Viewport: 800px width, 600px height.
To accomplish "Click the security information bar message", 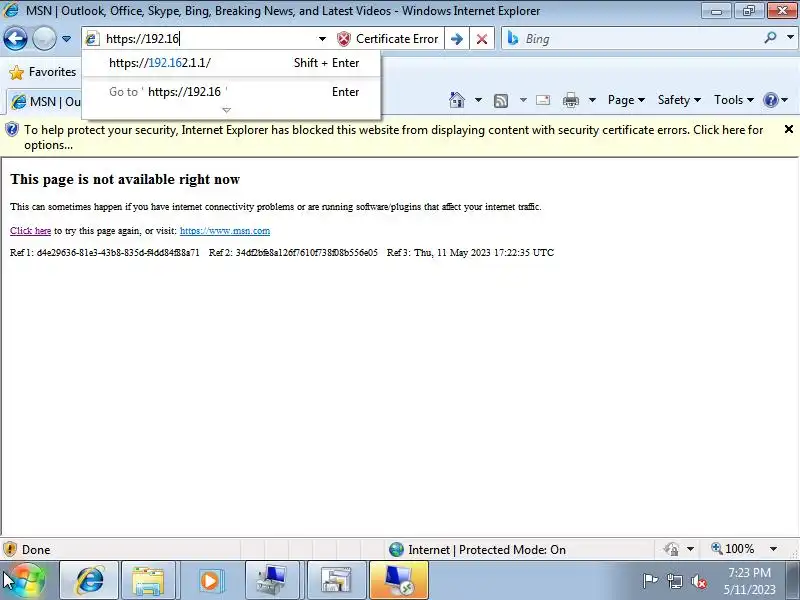I will [393, 137].
